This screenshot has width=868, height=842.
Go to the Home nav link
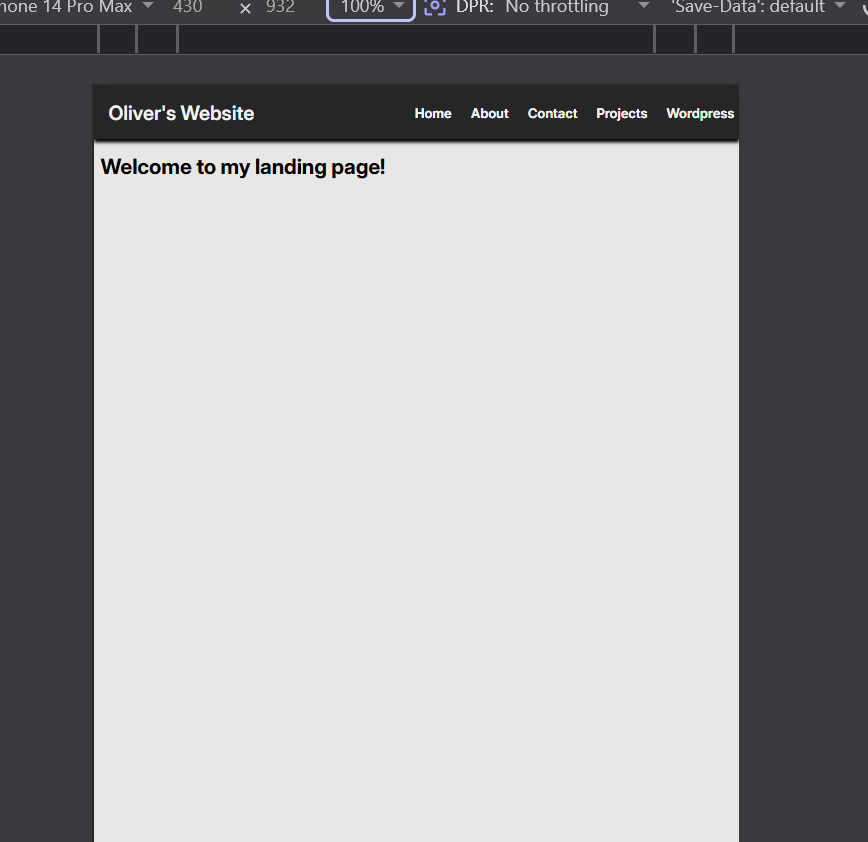point(433,113)
